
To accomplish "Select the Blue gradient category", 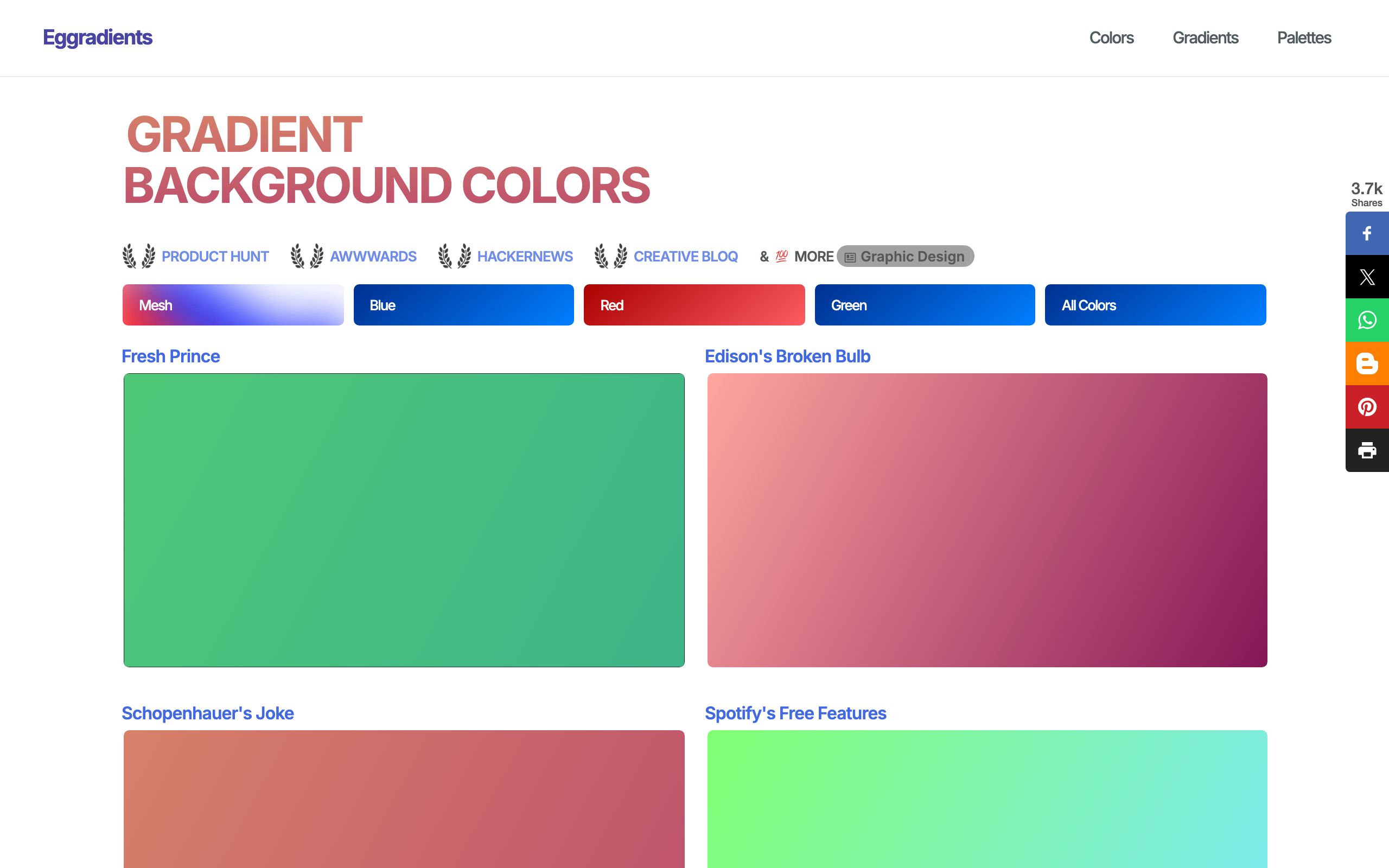I will (464, 305).
